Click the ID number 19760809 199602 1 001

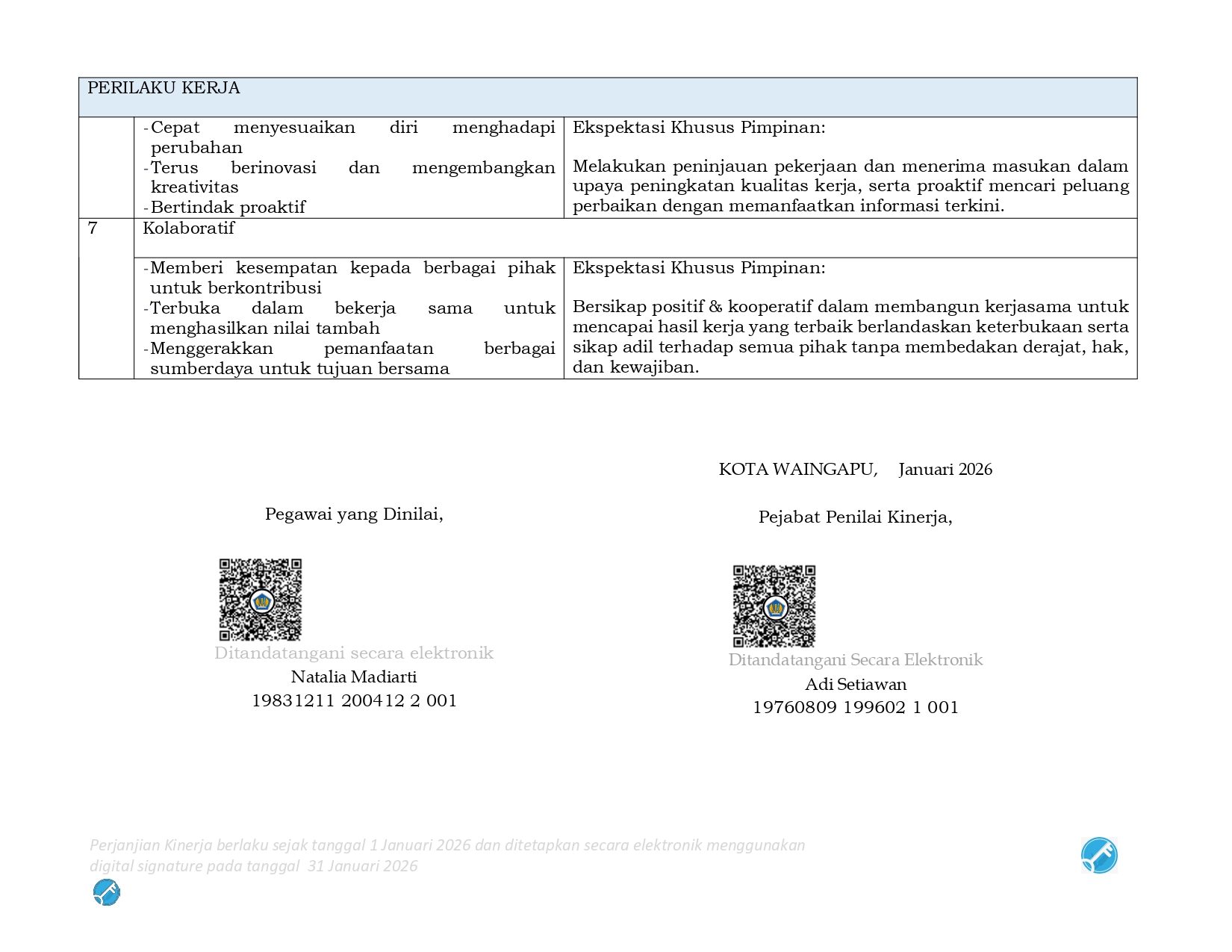(x=856, y=708)
